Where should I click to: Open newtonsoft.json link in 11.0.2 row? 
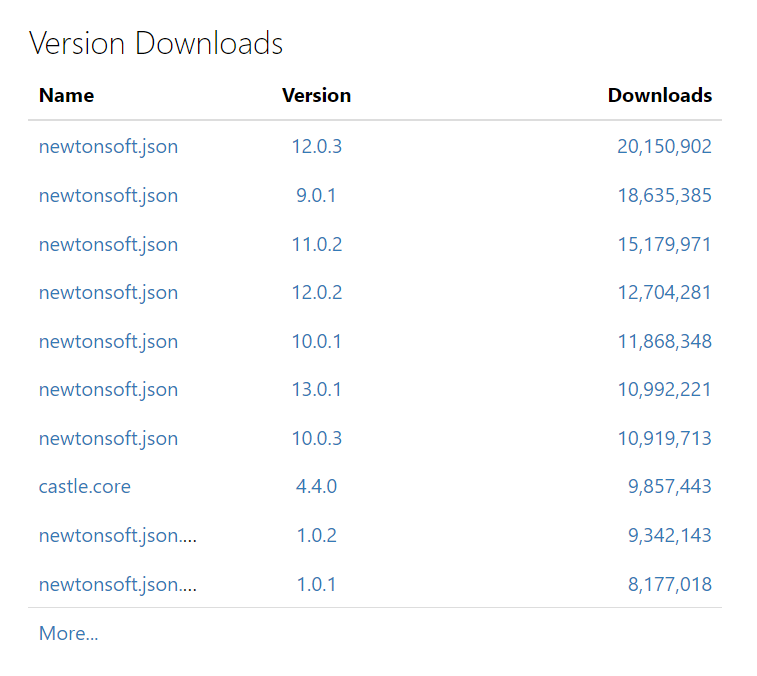coord(108,244)
